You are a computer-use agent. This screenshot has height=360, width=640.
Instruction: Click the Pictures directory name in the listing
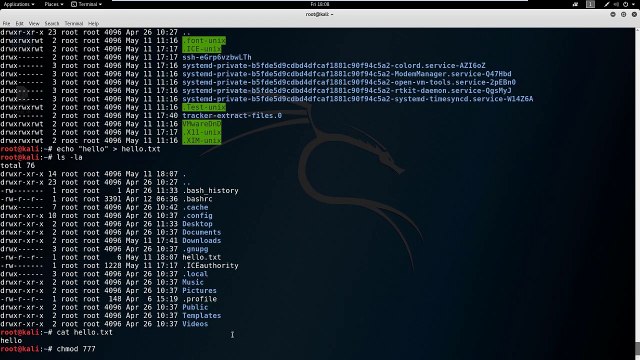tap(199, 291)
